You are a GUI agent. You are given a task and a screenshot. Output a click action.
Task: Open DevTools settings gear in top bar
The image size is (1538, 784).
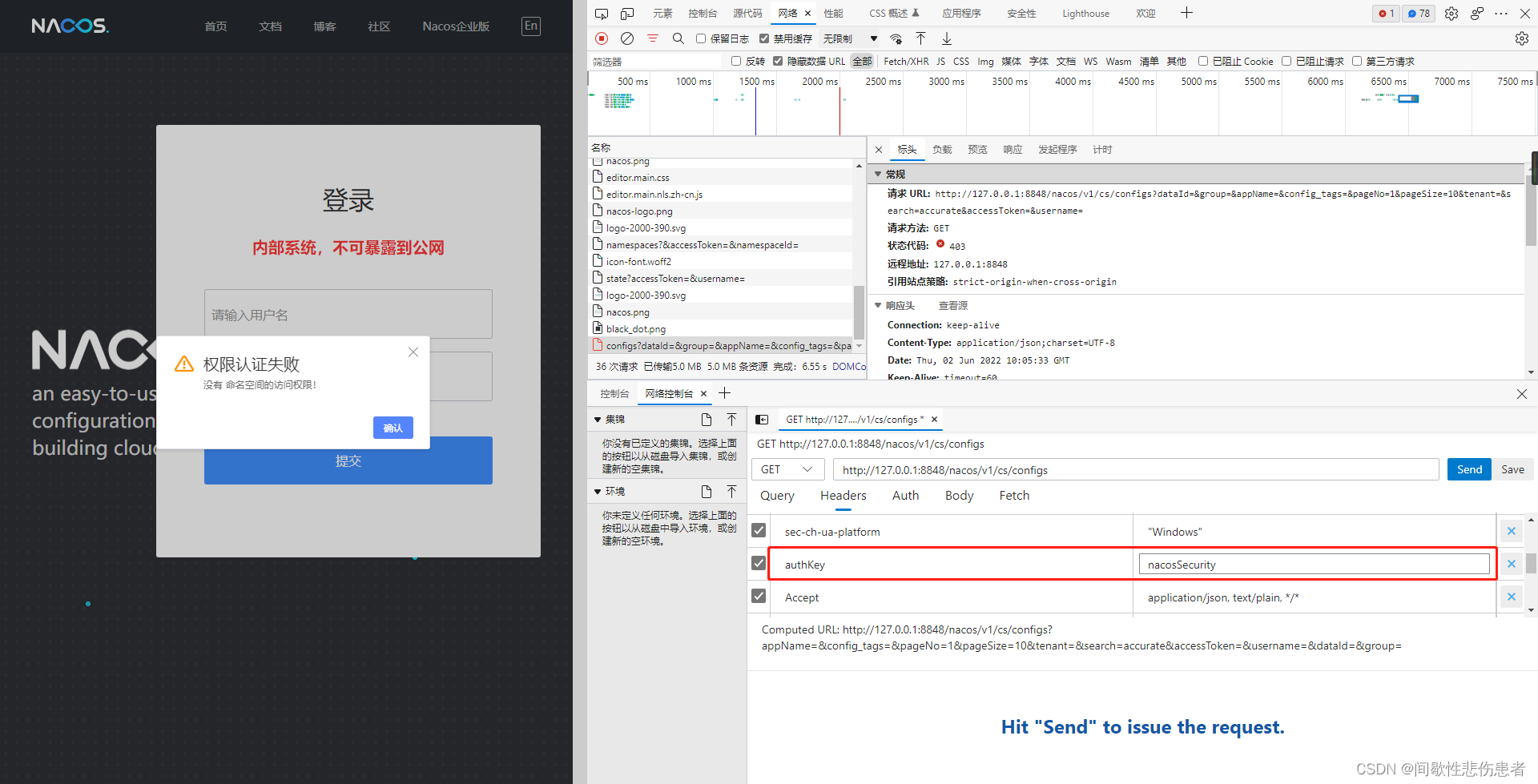(x=1451, y=14)
